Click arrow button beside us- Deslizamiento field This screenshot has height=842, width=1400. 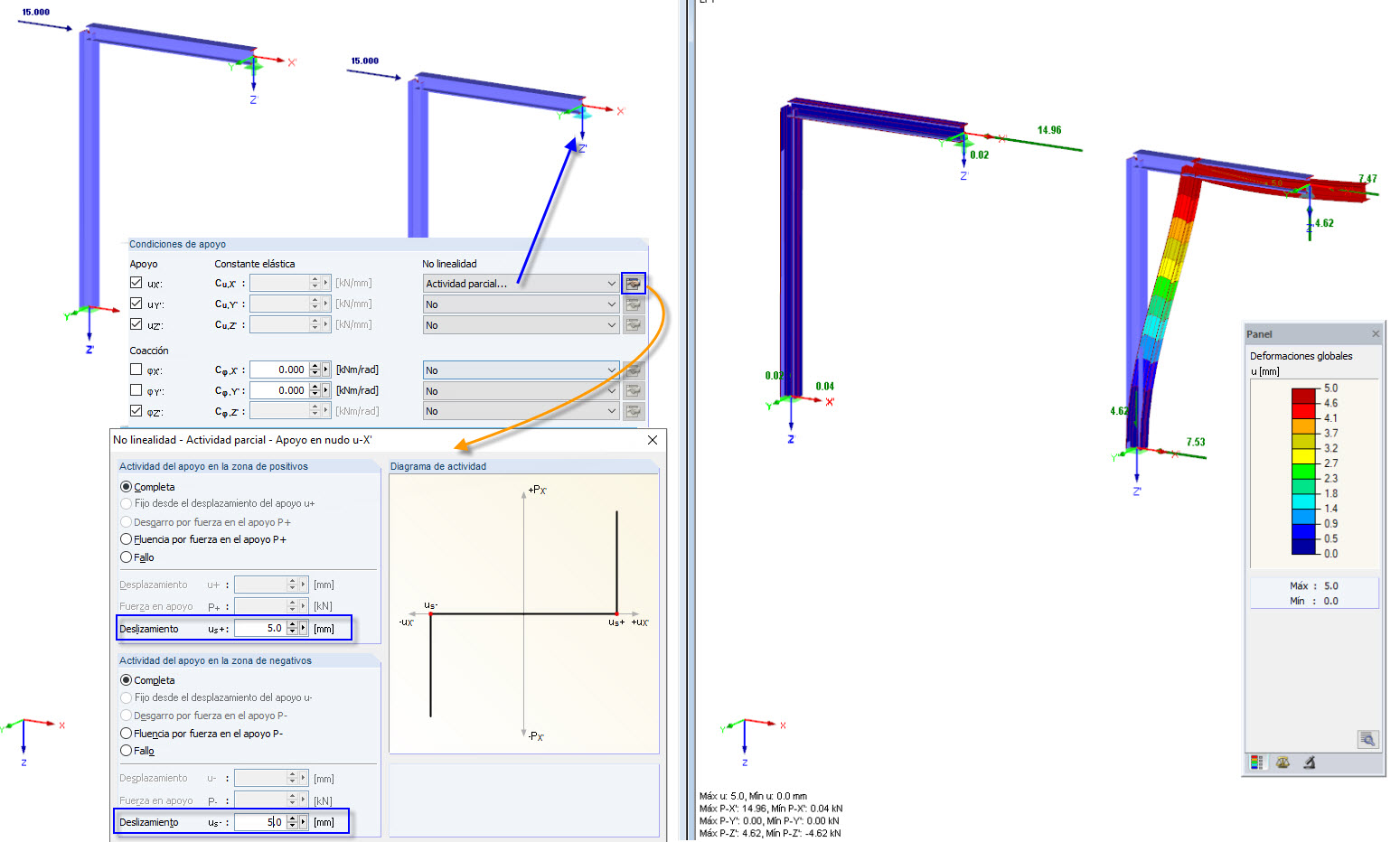click(x=304, y=822)
